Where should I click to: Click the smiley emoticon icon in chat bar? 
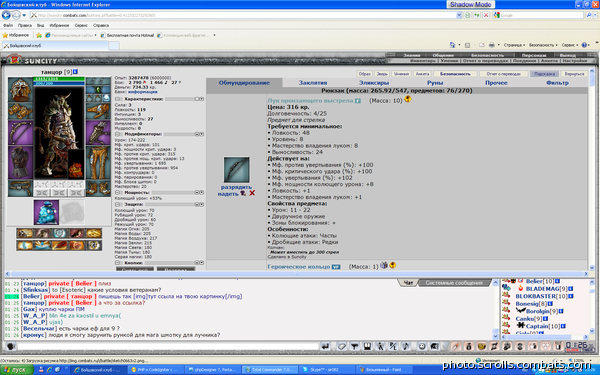click(x=421, y=346)
